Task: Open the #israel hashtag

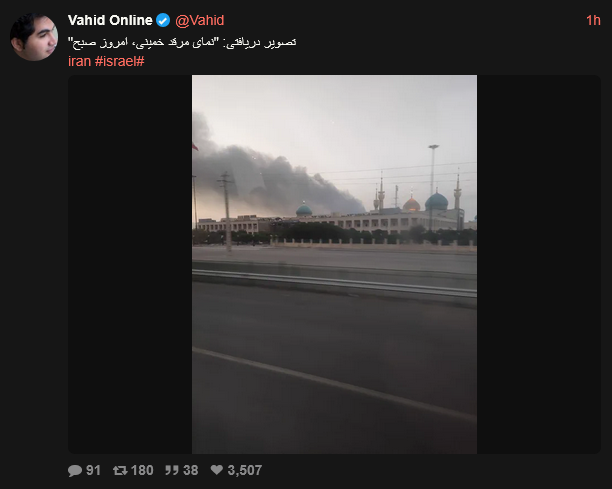Action: click(x=120, y=61)
